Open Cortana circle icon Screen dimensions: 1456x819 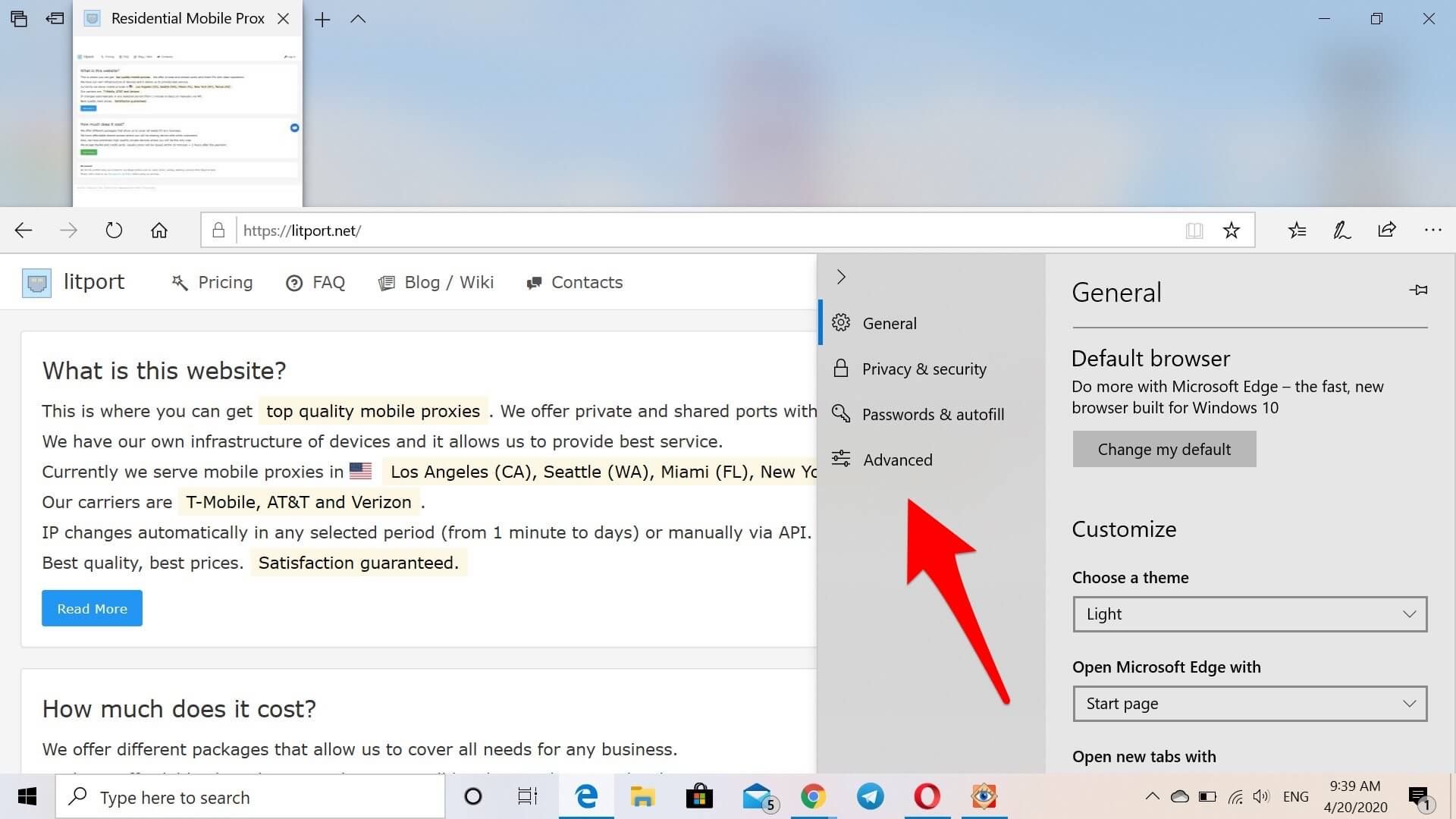473,797
